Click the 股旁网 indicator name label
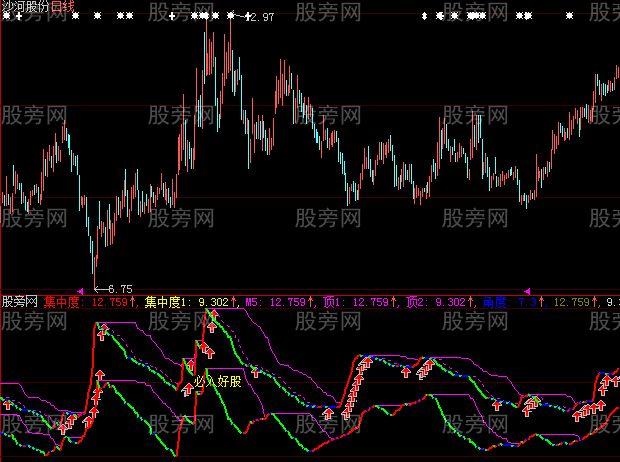 coord(20,302)
